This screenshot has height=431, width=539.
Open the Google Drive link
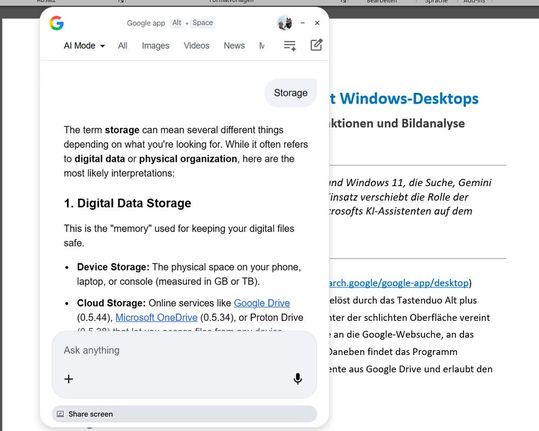[x=262, y=303]
